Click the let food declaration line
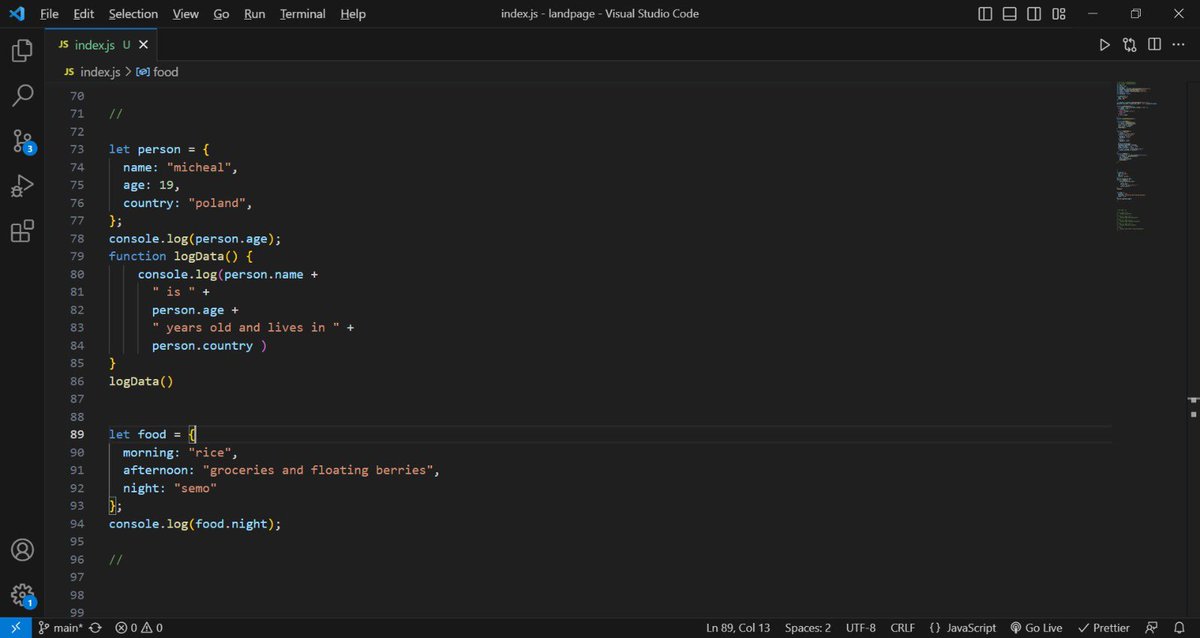 [153, 434]
